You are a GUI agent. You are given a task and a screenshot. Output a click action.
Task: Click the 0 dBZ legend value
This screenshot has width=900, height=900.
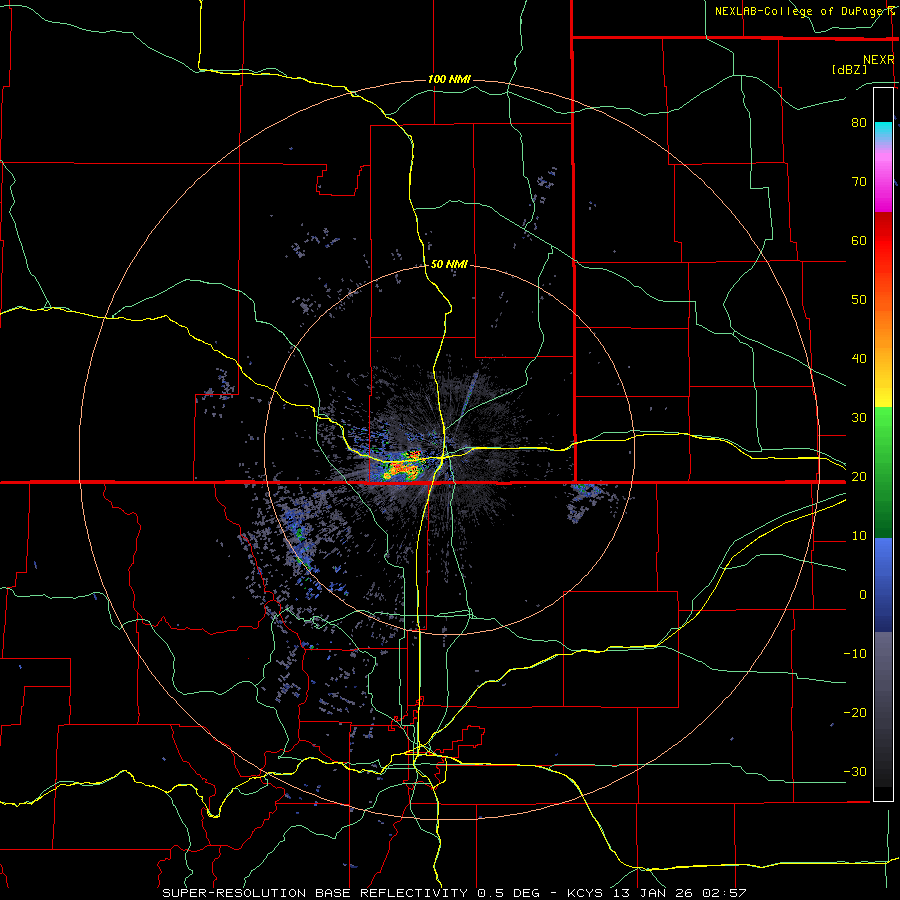point(863,595)
